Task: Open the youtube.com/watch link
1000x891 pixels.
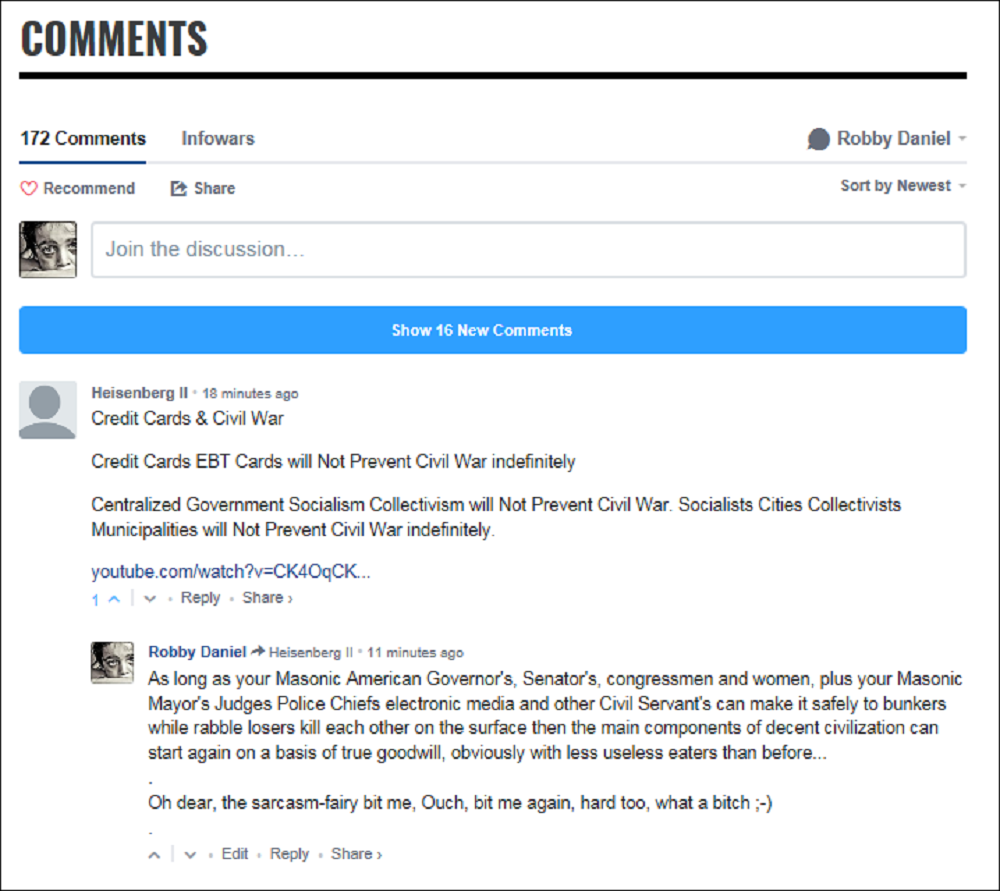Action: coord(231,572)
